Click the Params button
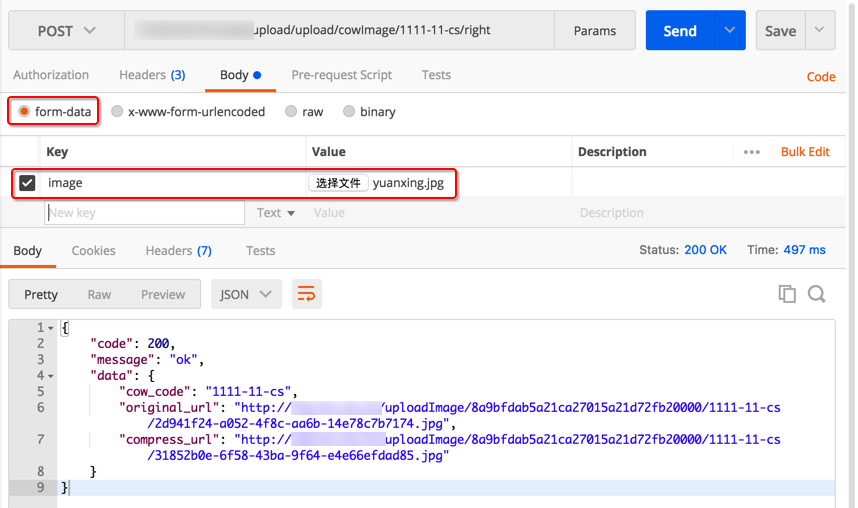 coord(594,31)
